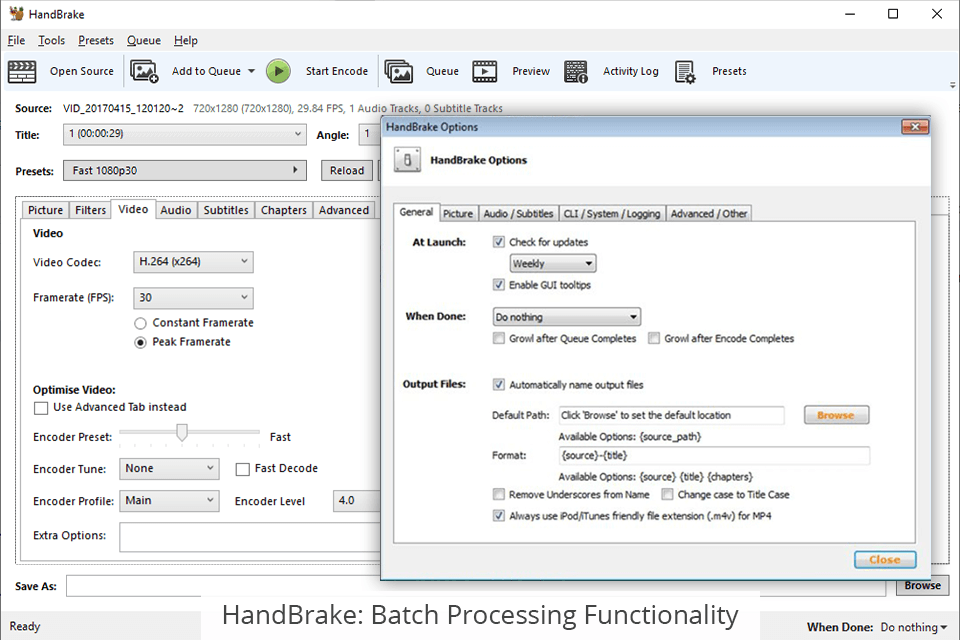The height and width of the screenshot is (640, 960).
Task: Open the Help menu
Action: pos(186,40)
